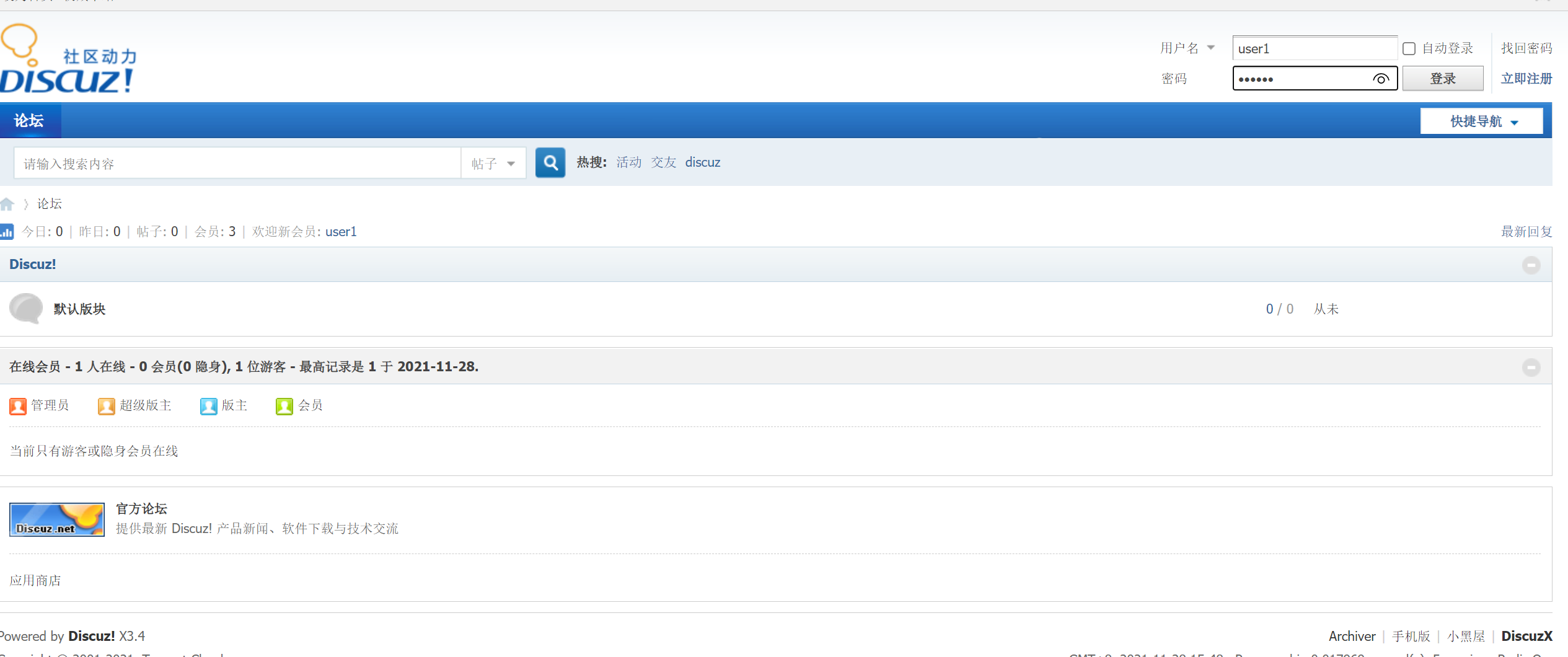Open the 应用商店 app store link
Viewport: 1568px width, 657px height.
tap(35, 581)
